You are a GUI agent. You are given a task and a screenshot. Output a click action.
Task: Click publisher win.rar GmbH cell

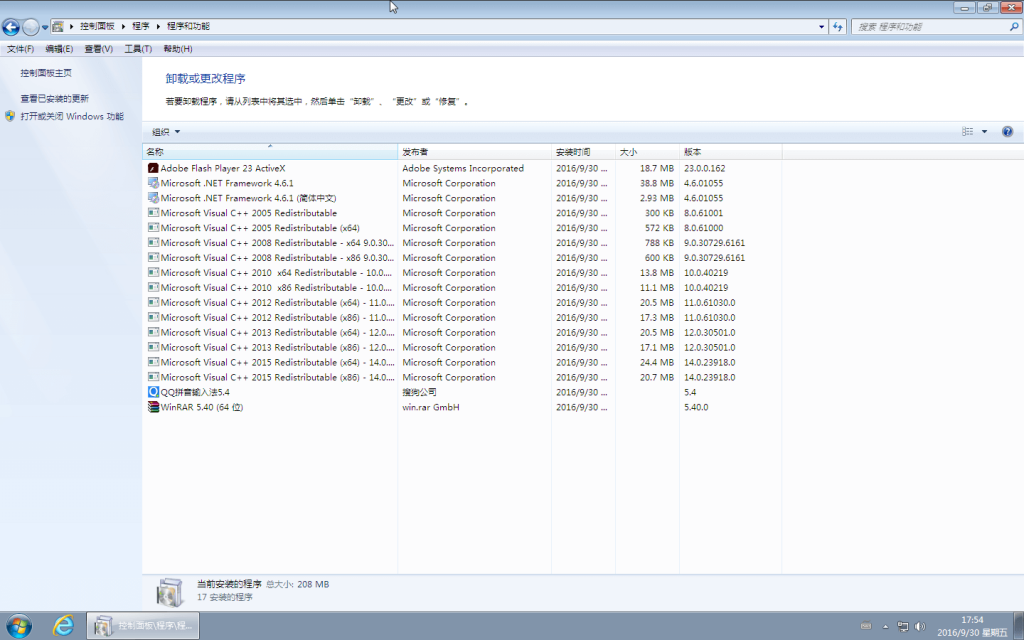[431, 407]
